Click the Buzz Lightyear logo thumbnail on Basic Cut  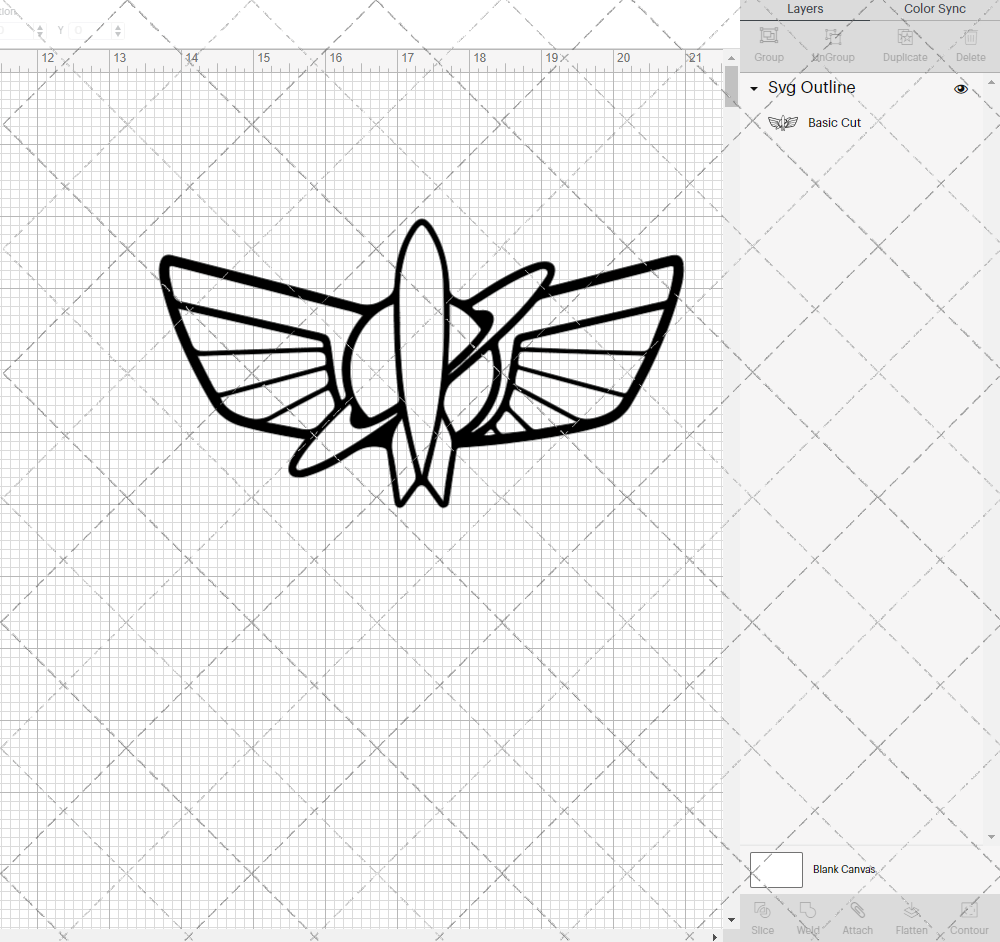tap(782, 122)
